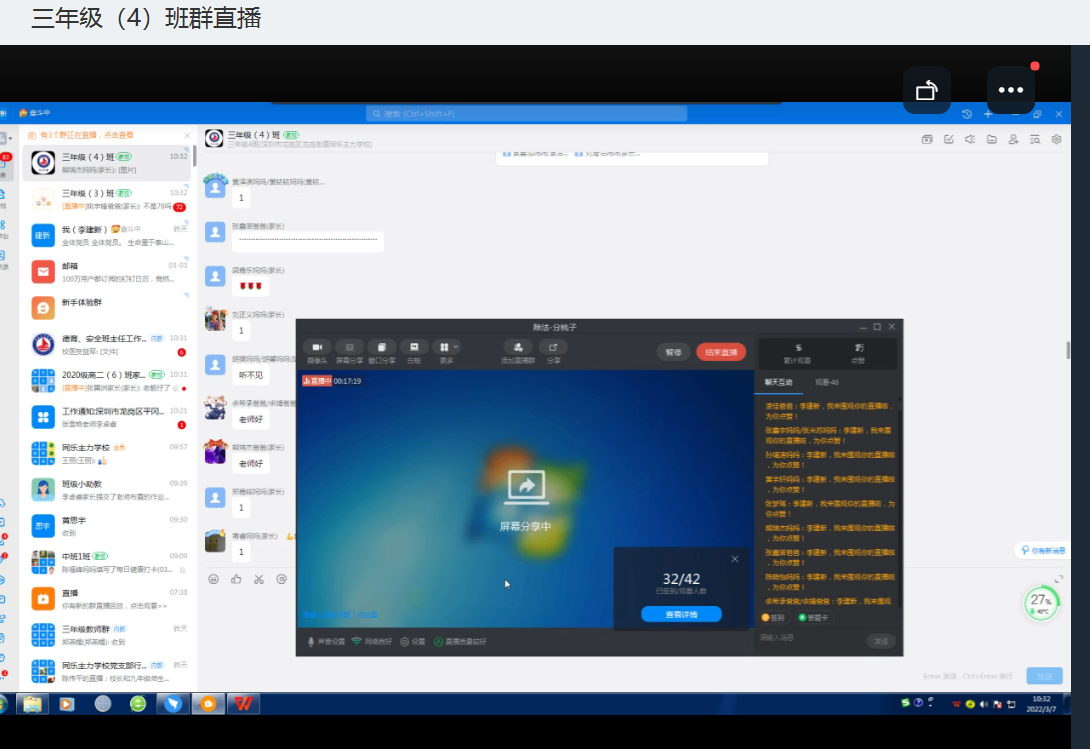Open the 2020级高二（6）班 conversation
The image size is (1090, 749).
pos(108,381)
